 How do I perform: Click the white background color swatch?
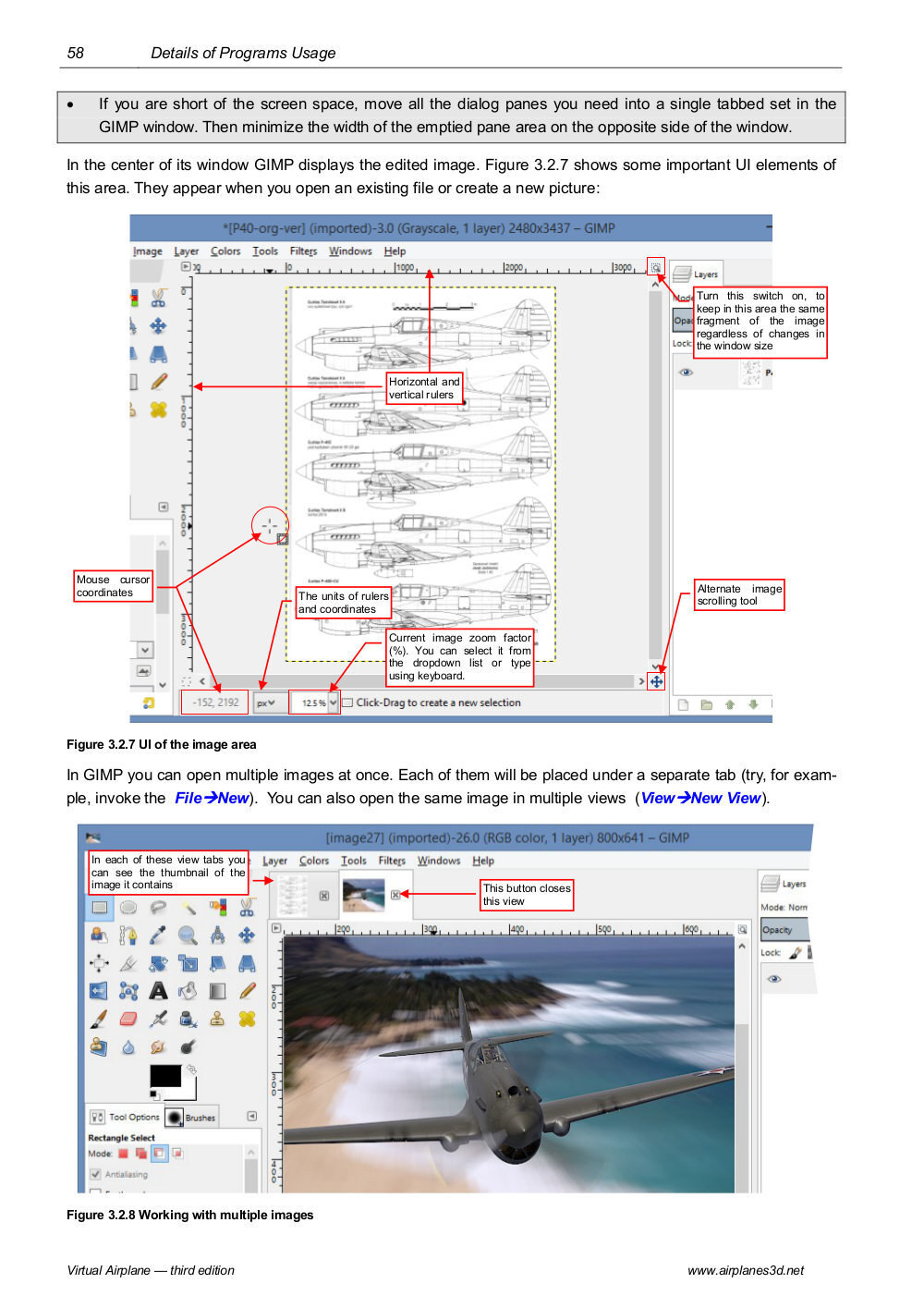coord(189,1092)
